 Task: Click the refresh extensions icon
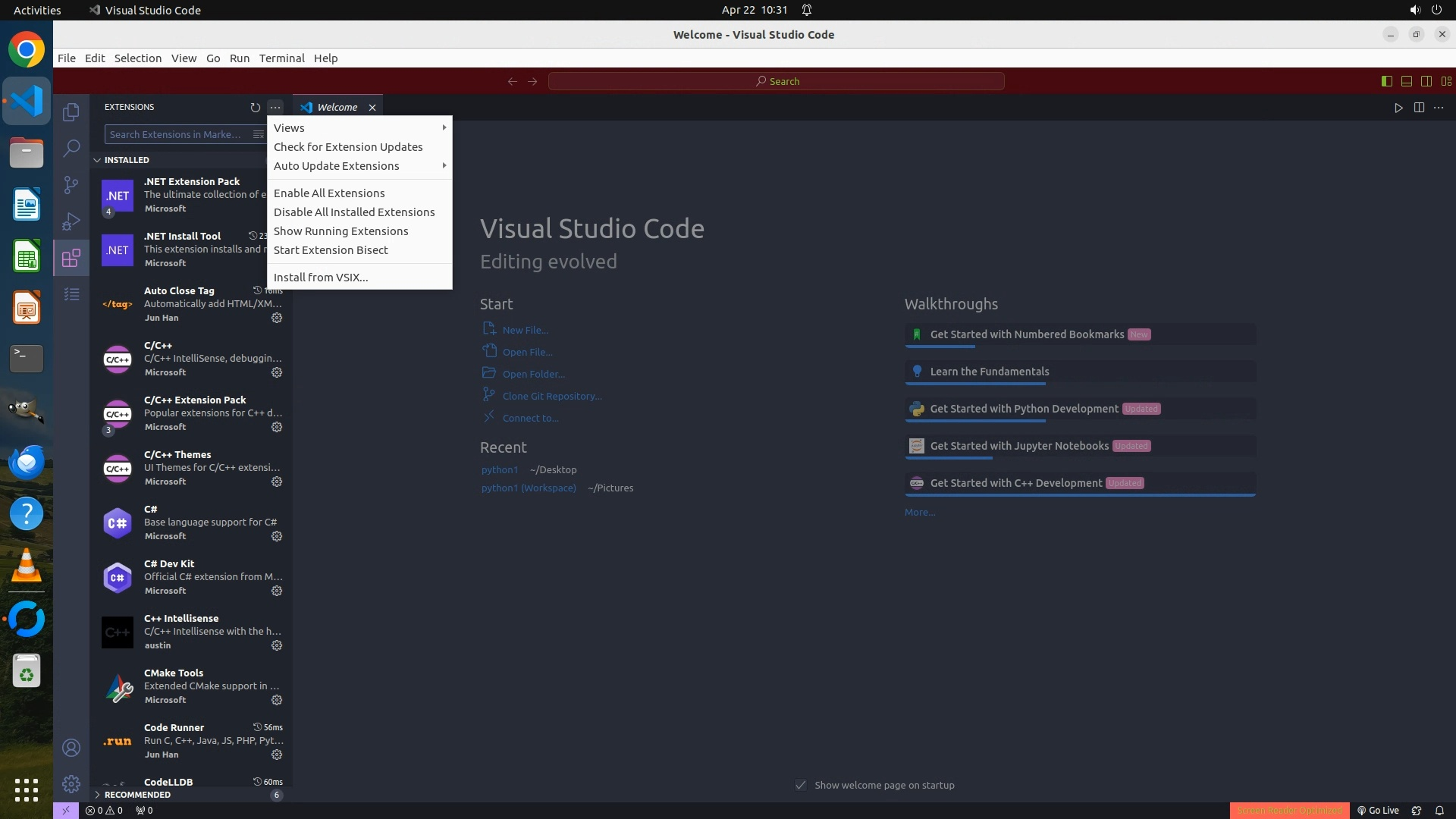pyautogui.click(x=255, y=108)
